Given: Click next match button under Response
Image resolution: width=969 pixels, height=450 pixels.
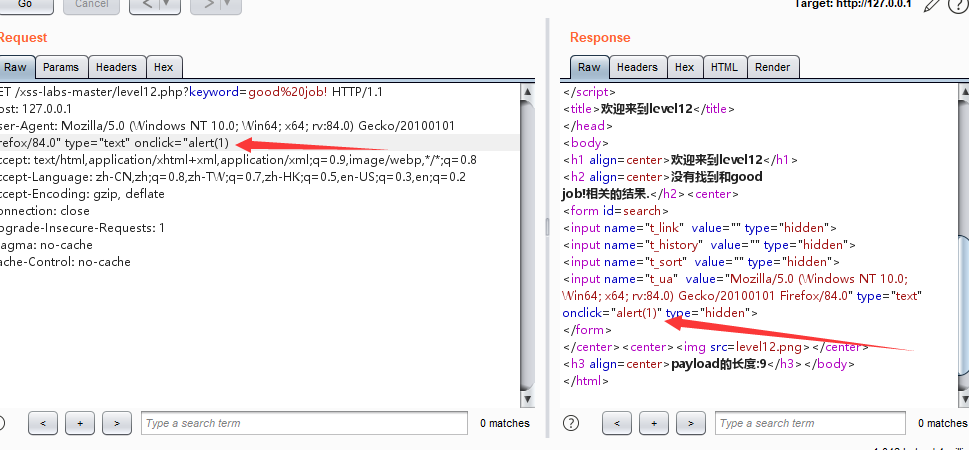Looking at the screenshot, I should pyautogui.click(x=691, y=423).
